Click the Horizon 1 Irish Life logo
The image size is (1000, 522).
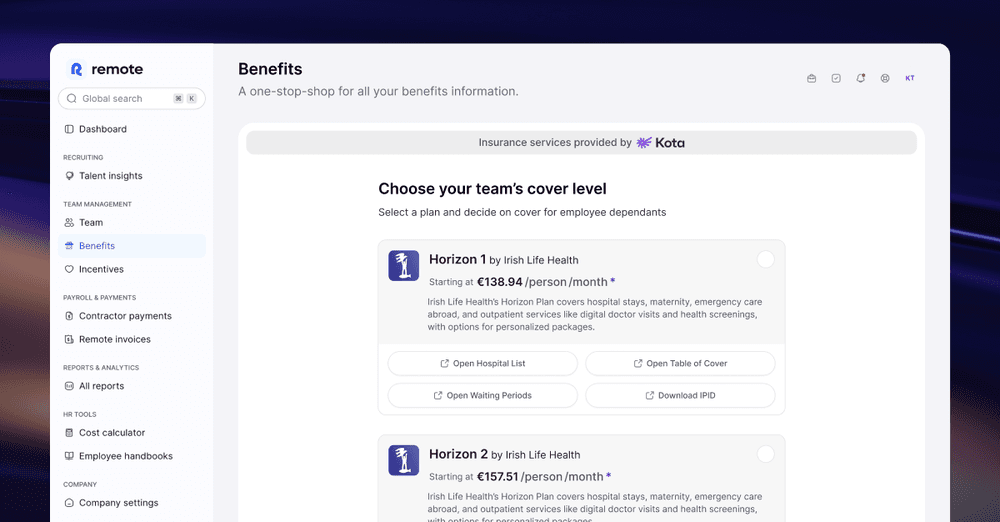point(404,265)
